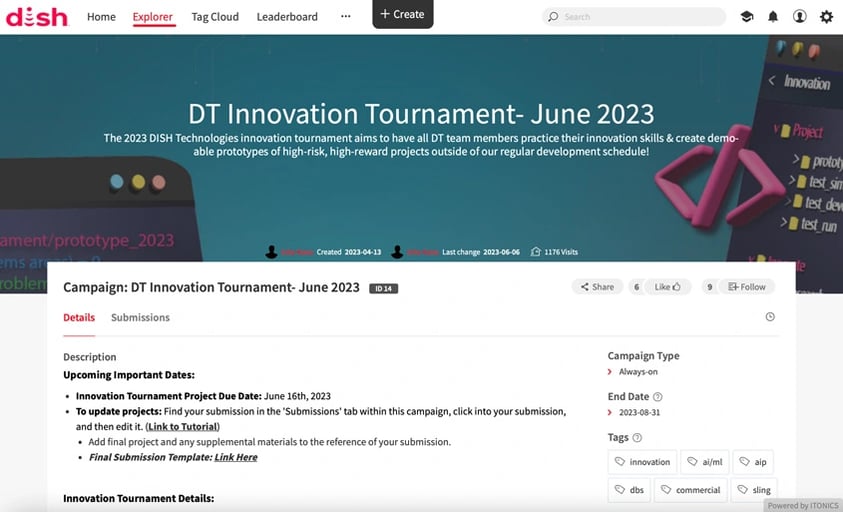Click the Innovation Tournament Details heading
Viewport: 843px width, 512px height.
click(x=139, y=499)
